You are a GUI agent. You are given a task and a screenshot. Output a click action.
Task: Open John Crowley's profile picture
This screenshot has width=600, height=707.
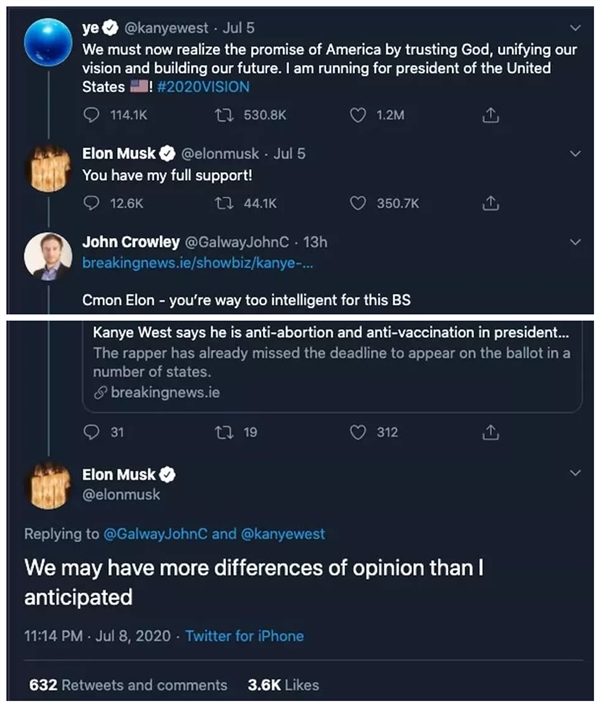(x=47, y=256)
